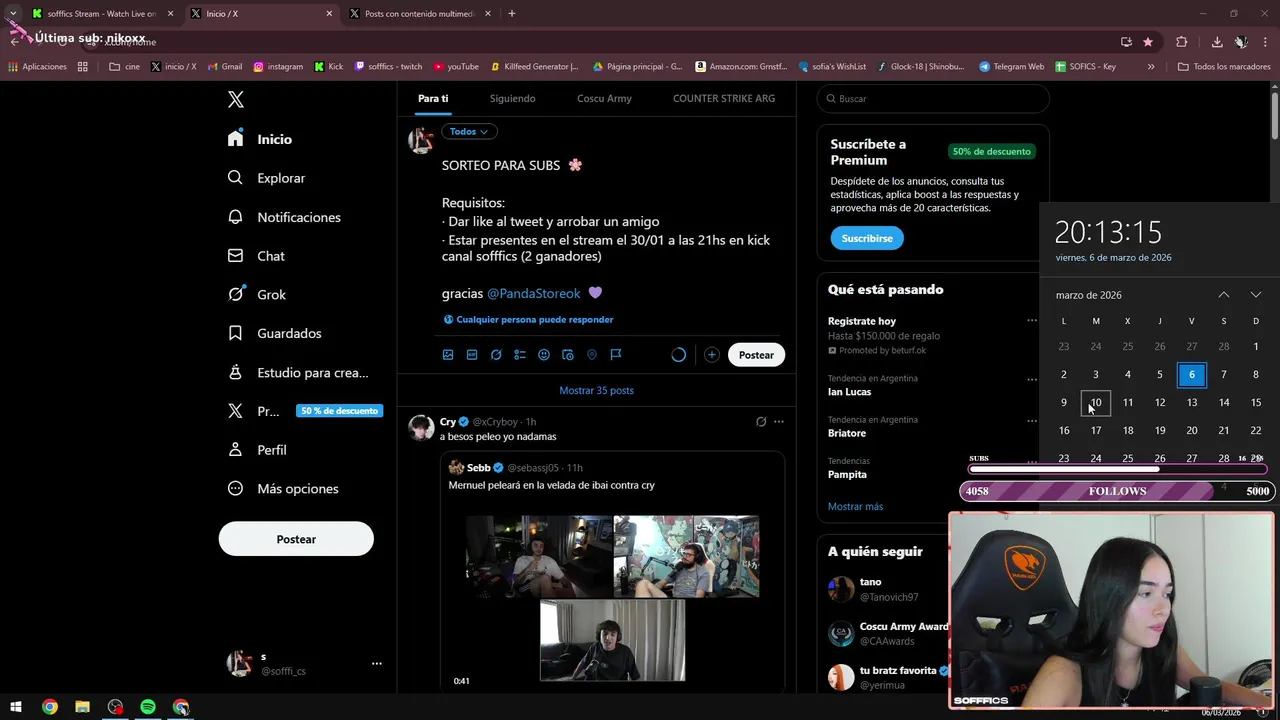Open Chrome in the Windows taskbar
Image resolution: width=1280 pixels, height=720 pixels.
[x=50, y=707]
